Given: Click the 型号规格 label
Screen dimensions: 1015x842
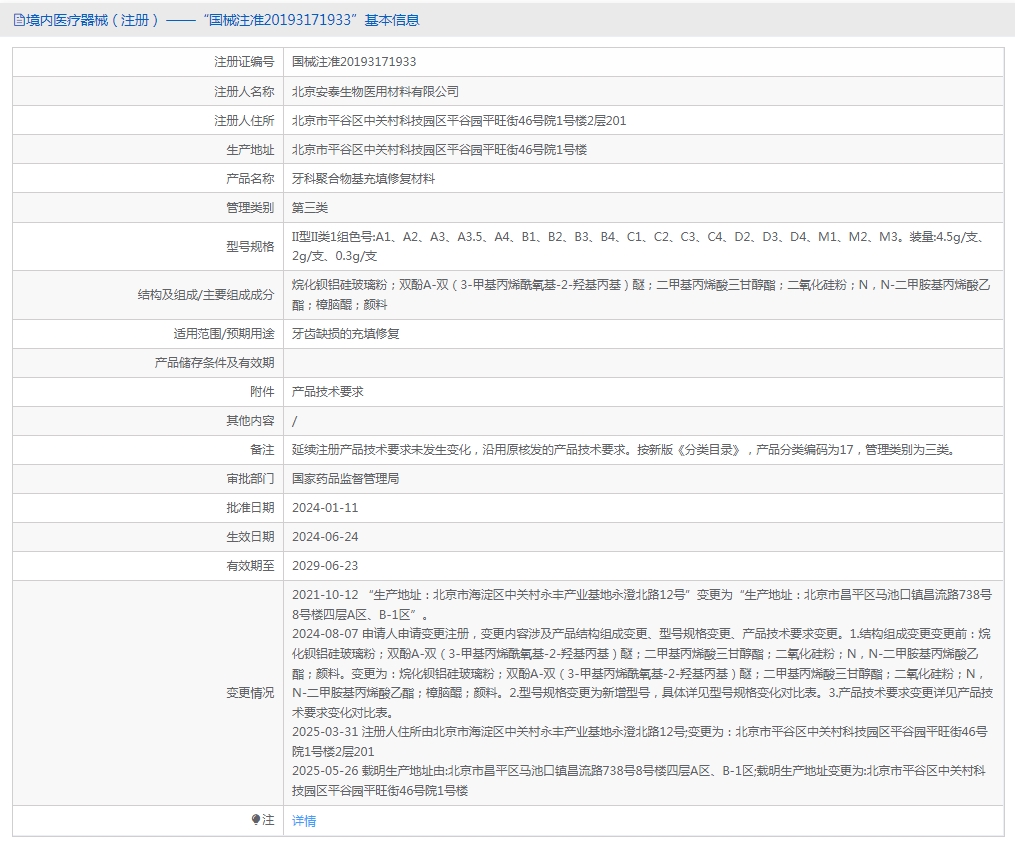Looking at the screenshot, I should point(250,246).
